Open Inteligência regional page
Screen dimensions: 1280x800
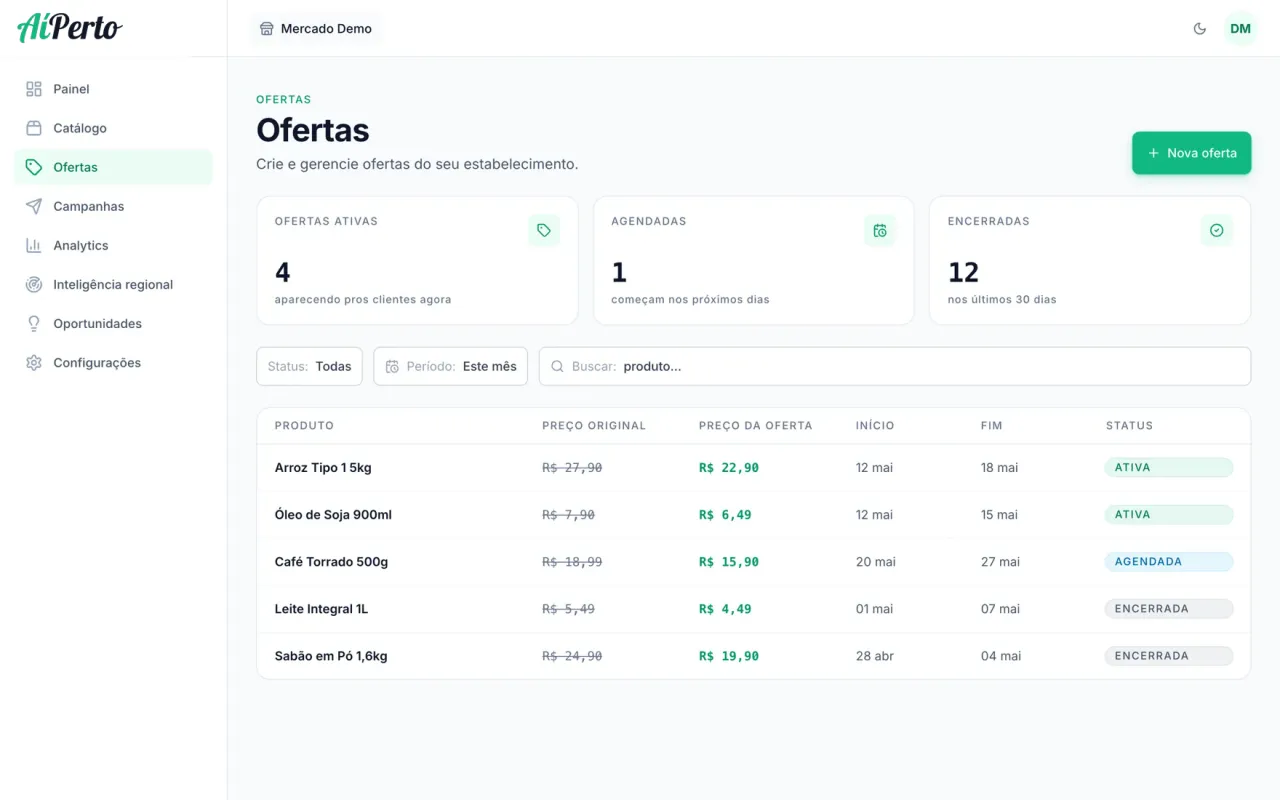pos(113,284)
